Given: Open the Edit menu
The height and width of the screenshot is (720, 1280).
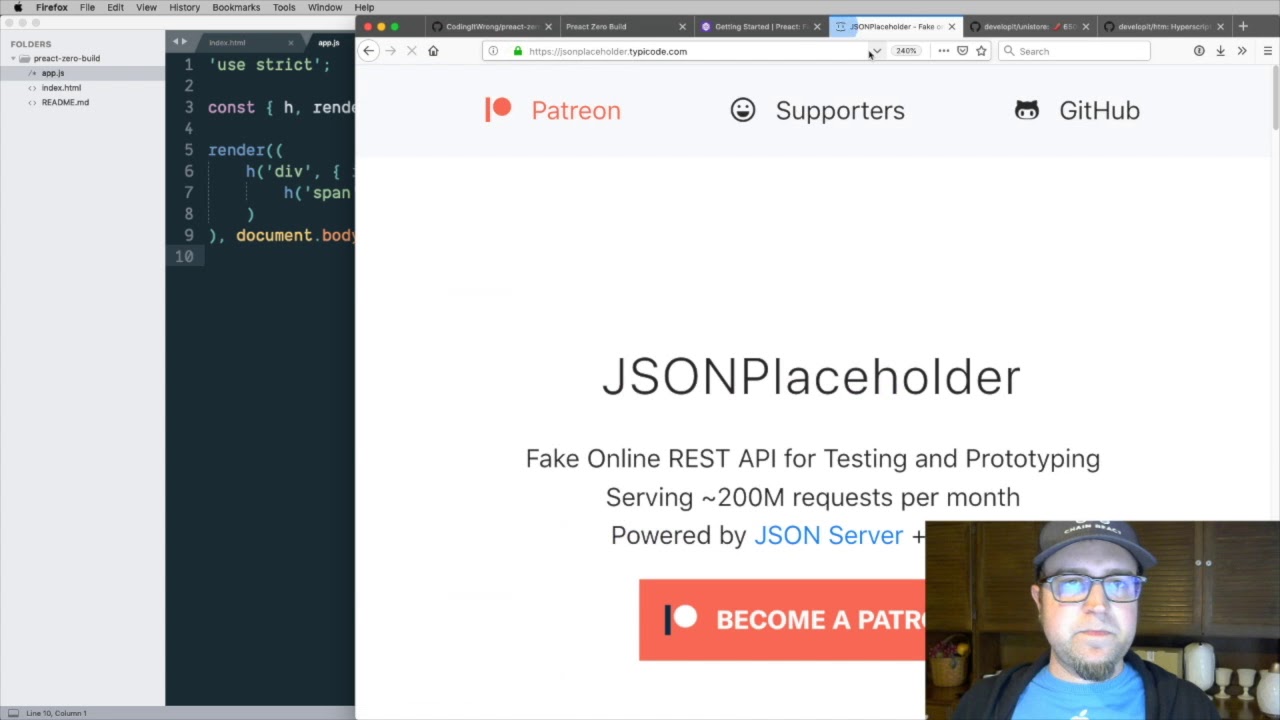Looking at the screenshot, I should tap(115, 7).
